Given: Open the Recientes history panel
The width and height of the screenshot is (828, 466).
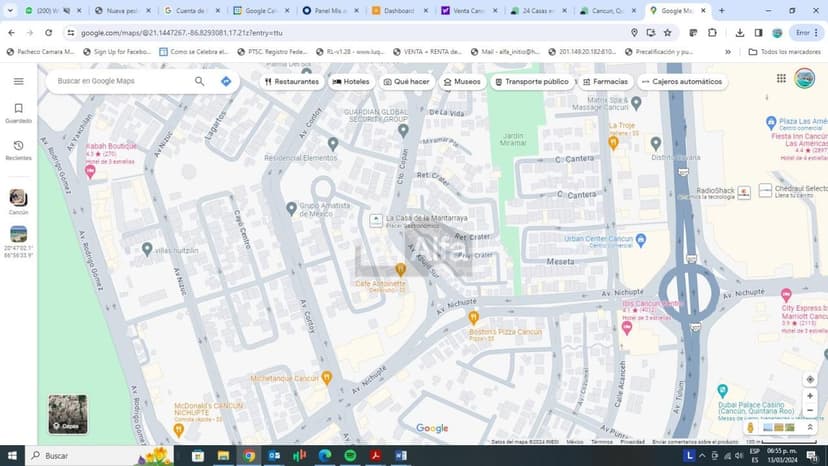Looking at the screenshot, I should pyautogui.click(x=18, y=150).
